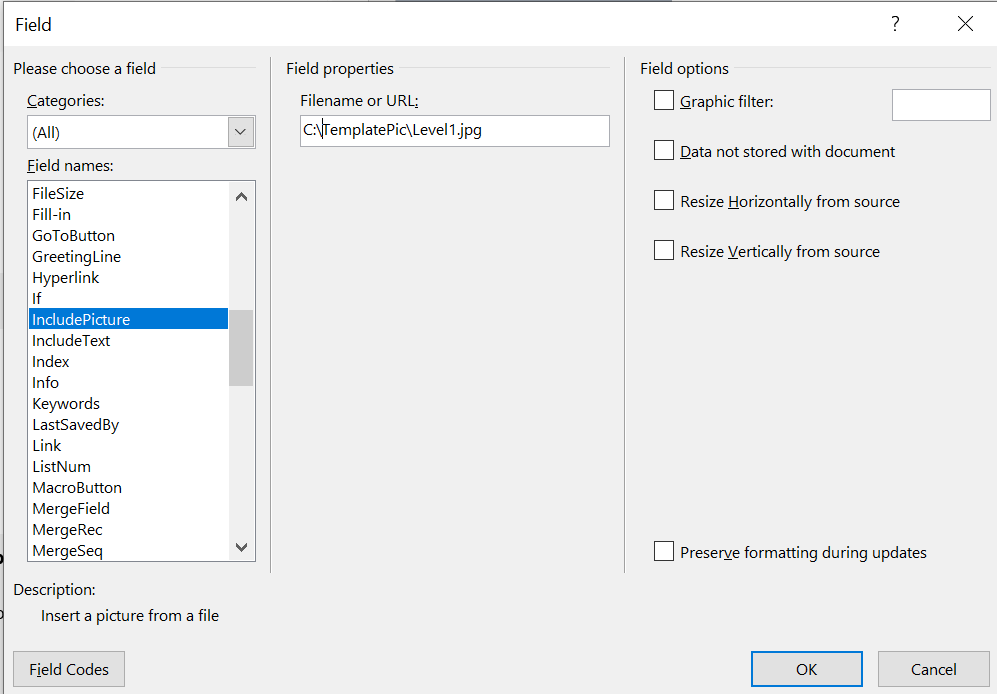Screen dimensions: 997x694
Task: Click scroll up arrow in field names list
Action: pyautogui.click(x=242, y=197)
